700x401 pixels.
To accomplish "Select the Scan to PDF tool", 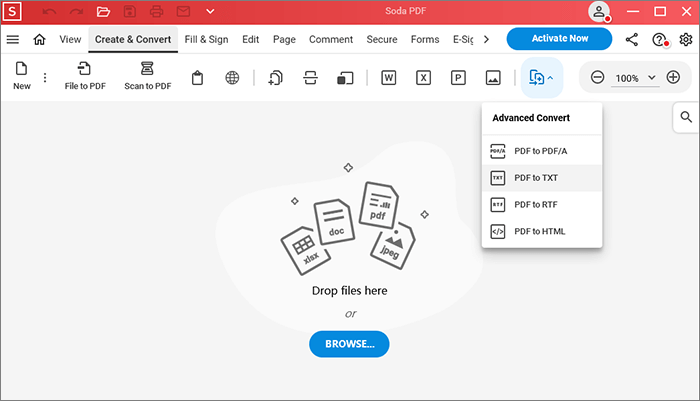I will (147, 69).
